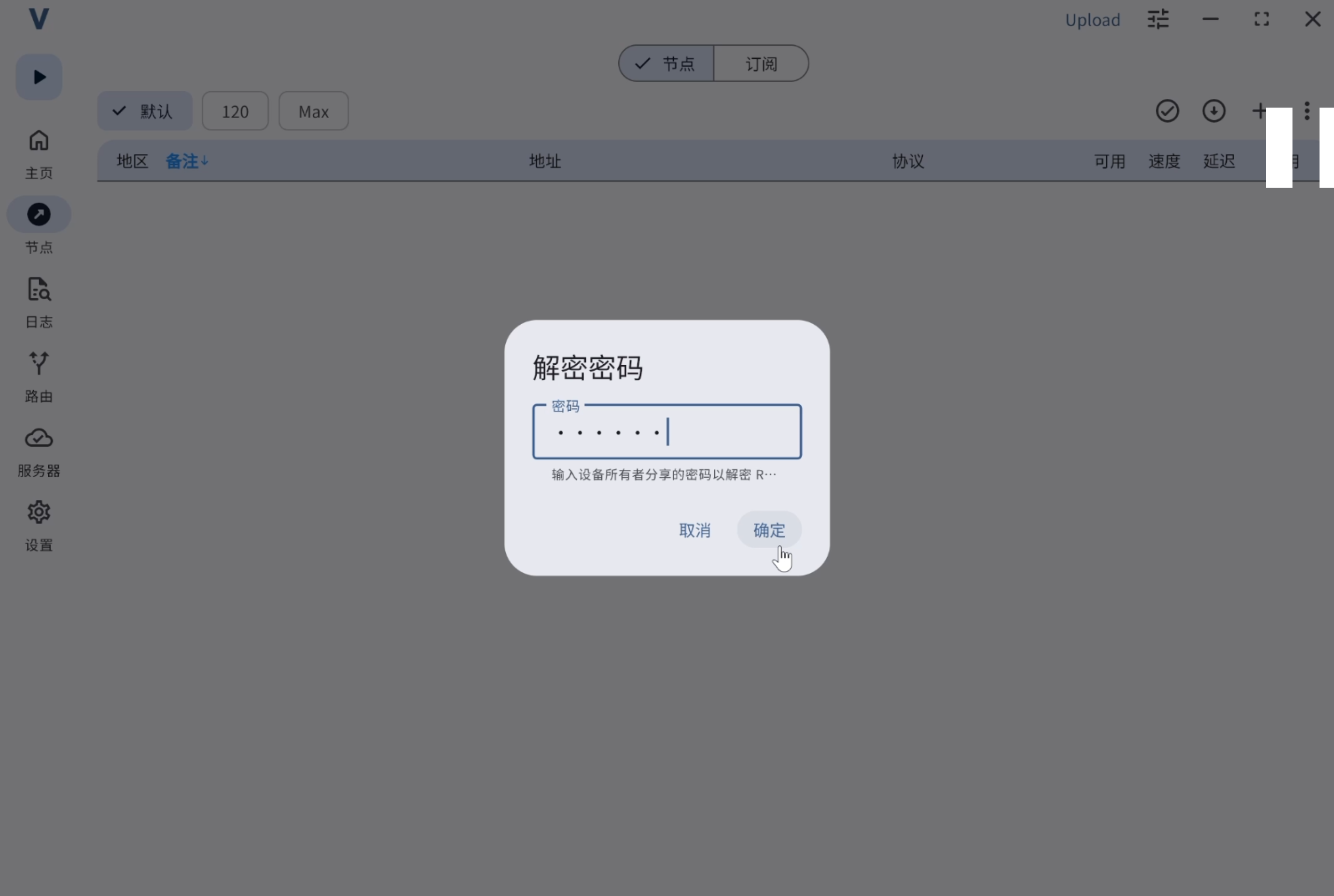This screenshot has height=896, width=1334.
Task: Open the 主页 home page
Action: [x=39, y=154]
